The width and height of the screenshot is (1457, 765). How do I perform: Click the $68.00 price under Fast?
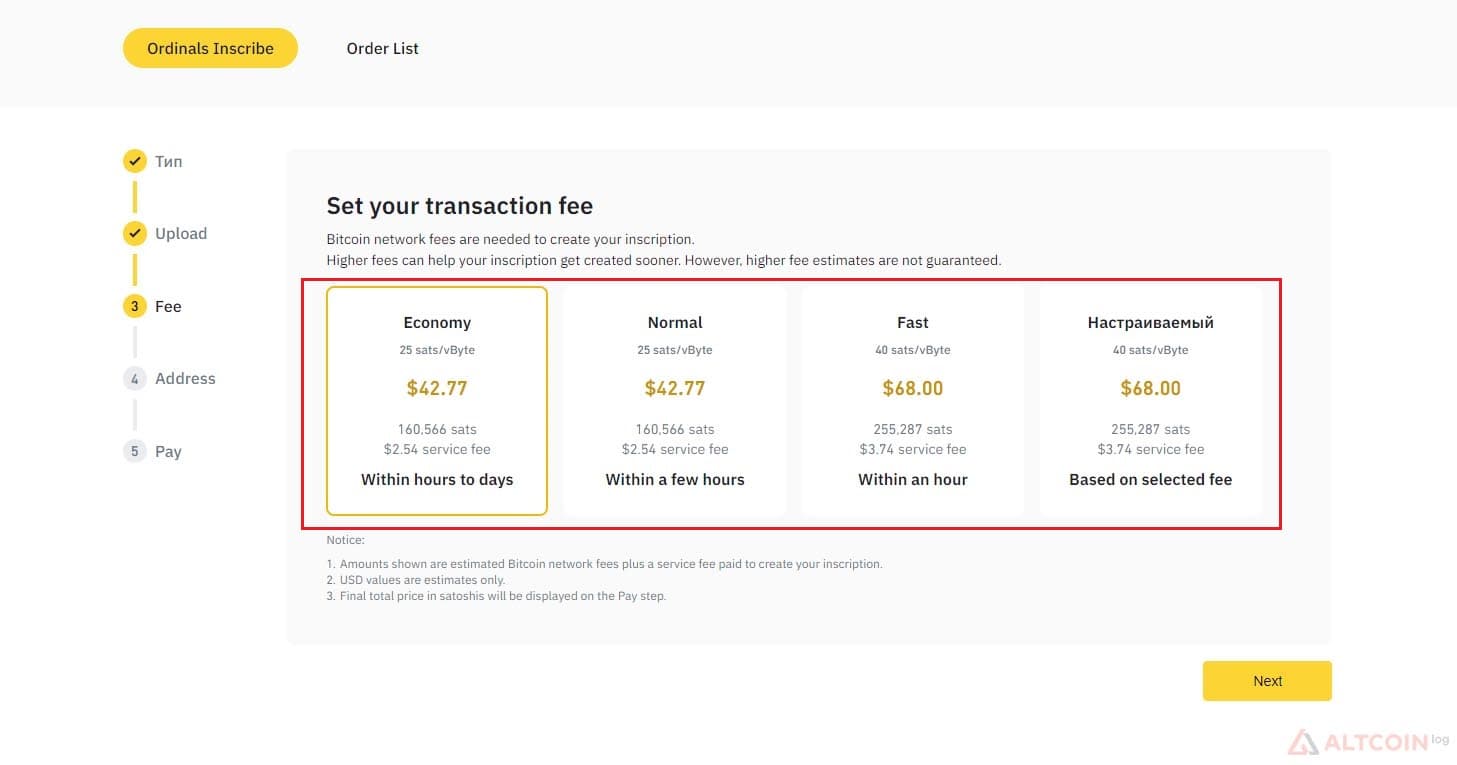pyautogui.click(x=913, y=388)
